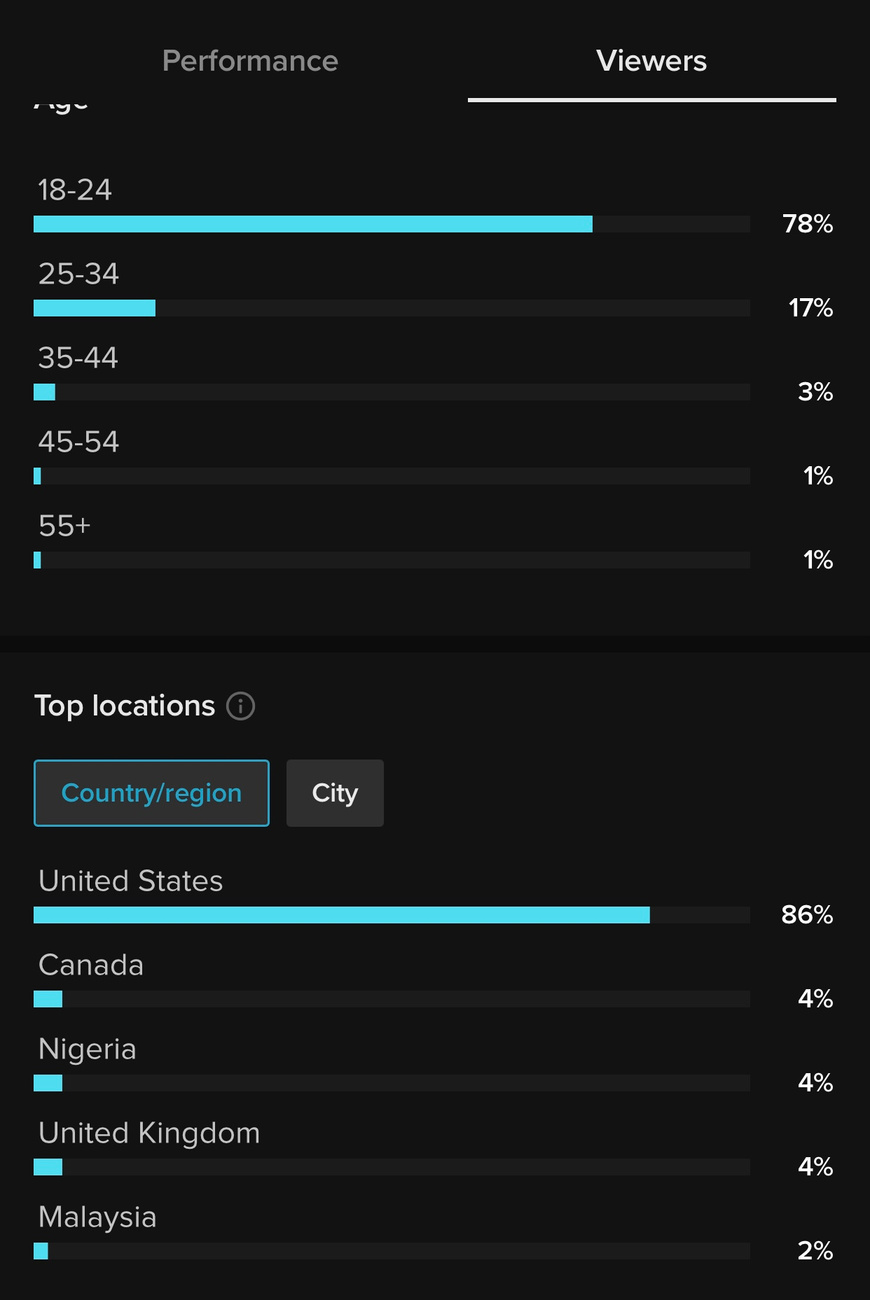Click the United States location bar
Viewport: 870px width, 1300px height.
[x=392, y=915]
